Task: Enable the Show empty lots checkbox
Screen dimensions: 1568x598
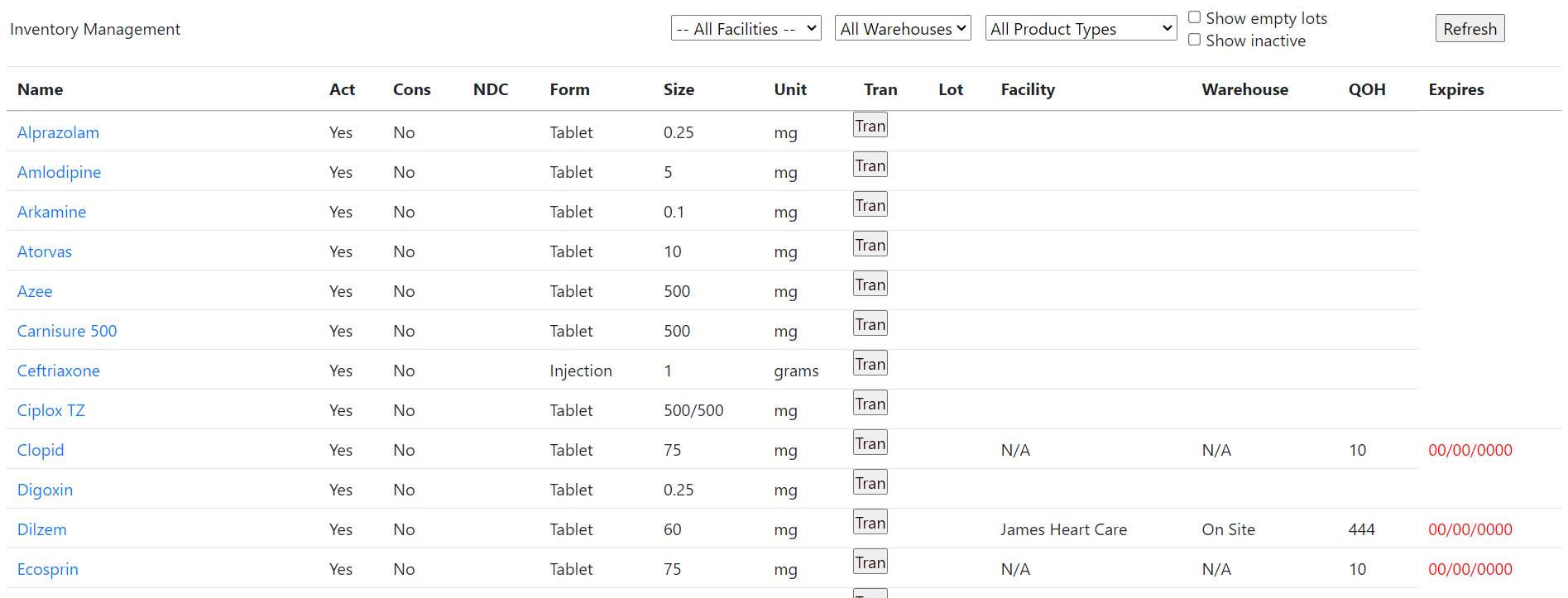Action: 1195,17
